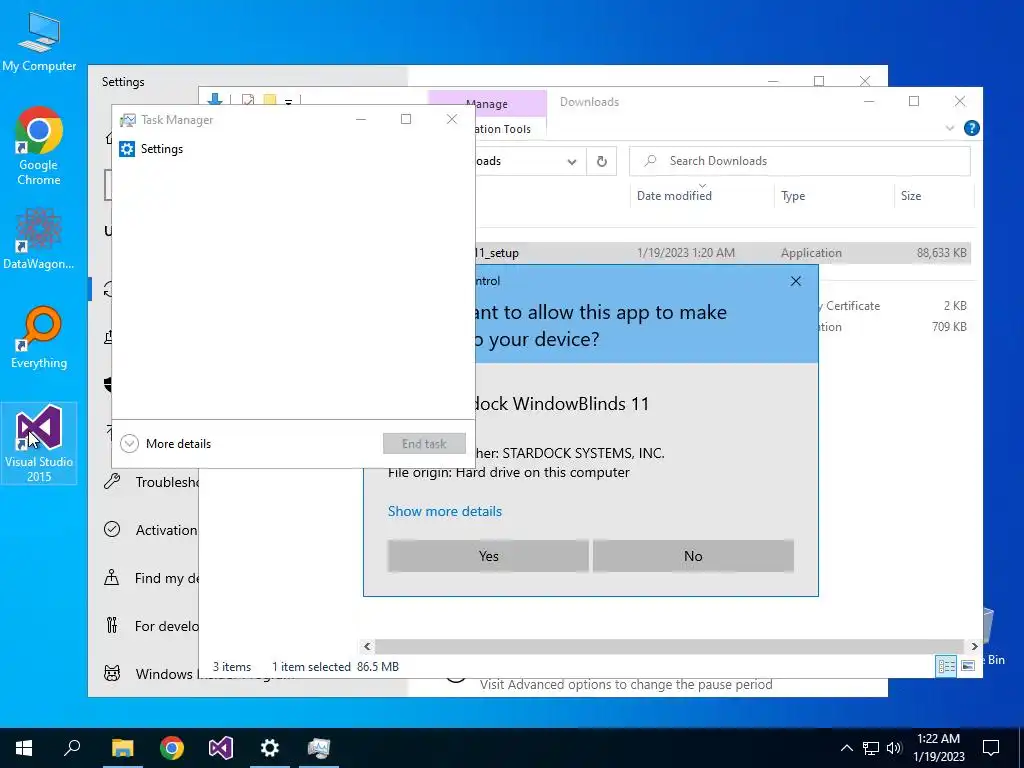1024x768 pixels.
Task: Sort files by Size column
Action: [x=911, y=196]
